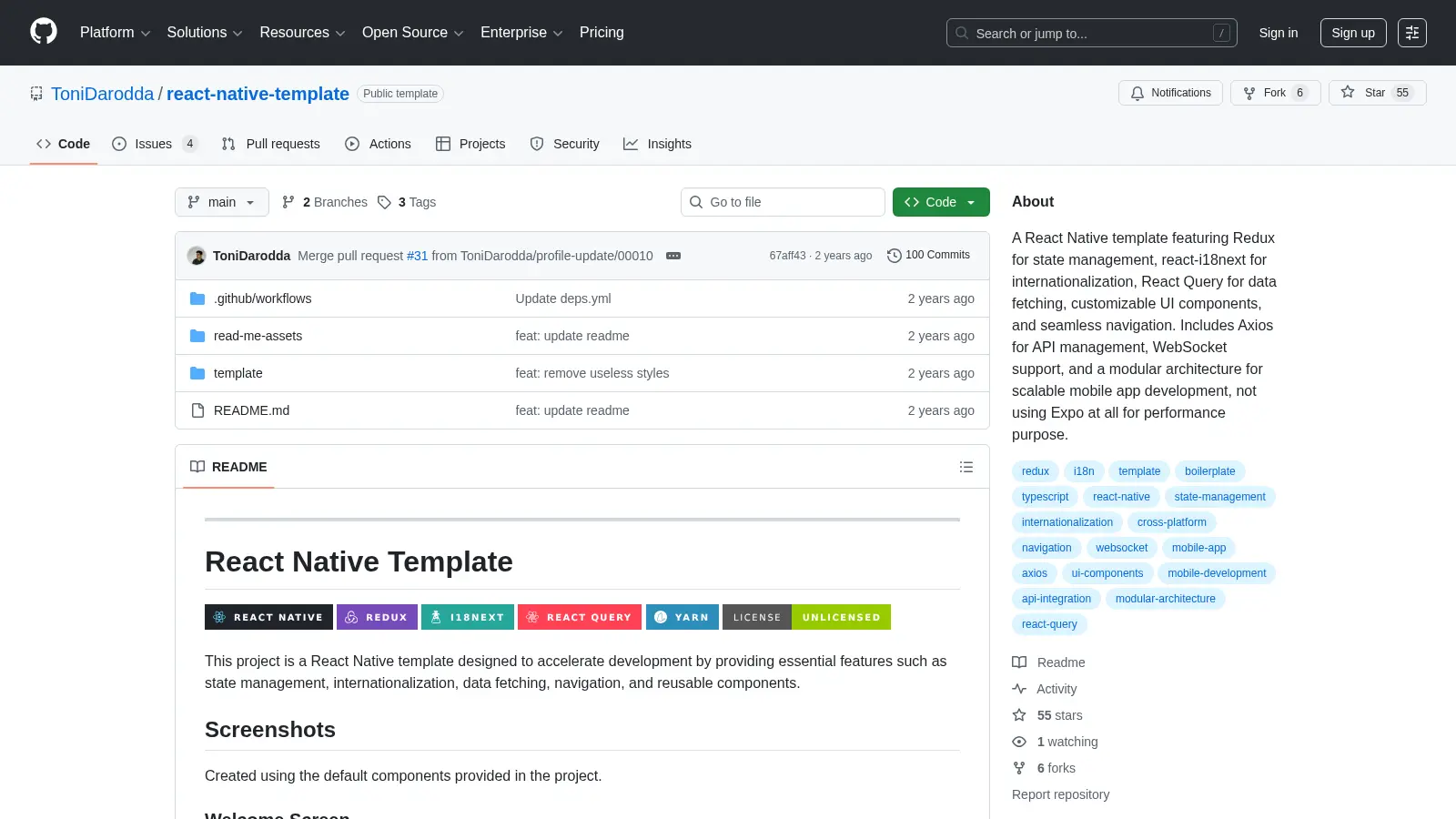This screenshot has width=1456, height=819.
Task: Click Report repository link
Action: [1061, 794]
